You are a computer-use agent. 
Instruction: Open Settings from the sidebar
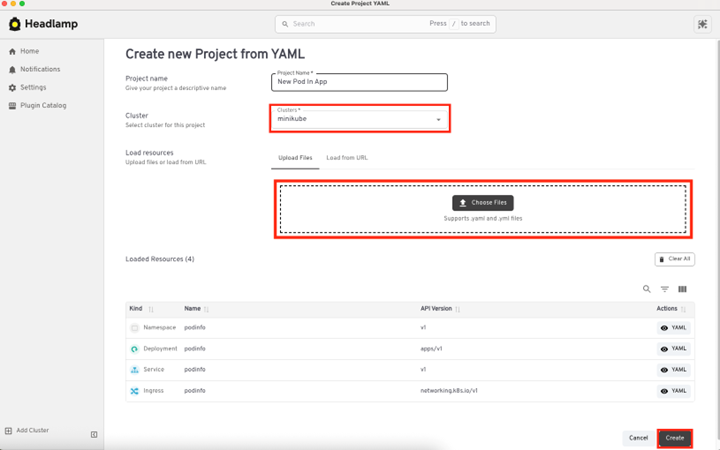click(x=32, y=87)
